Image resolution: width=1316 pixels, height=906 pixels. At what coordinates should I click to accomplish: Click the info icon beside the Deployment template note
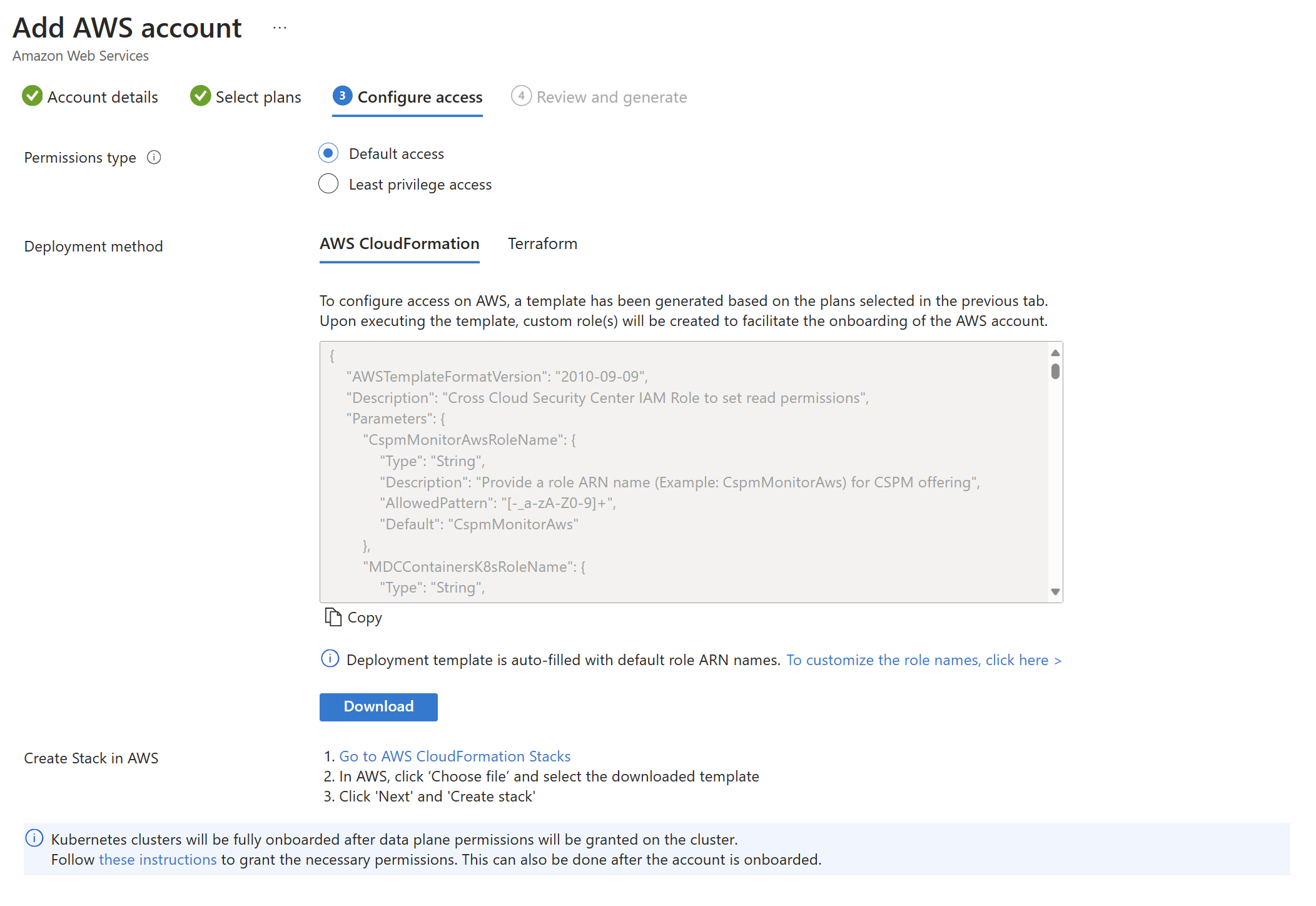(x=330, y=659)
